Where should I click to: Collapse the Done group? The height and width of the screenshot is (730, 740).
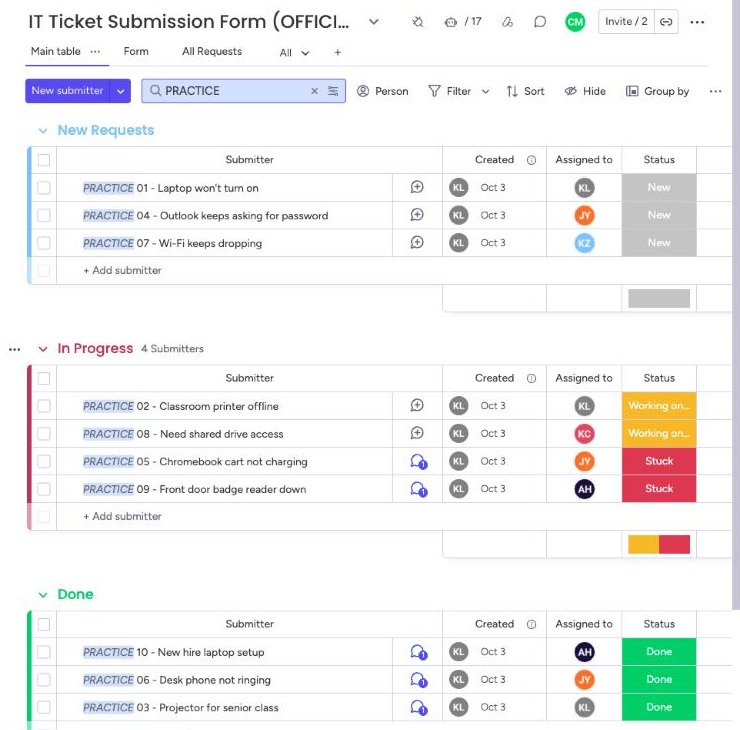point(43,595)
